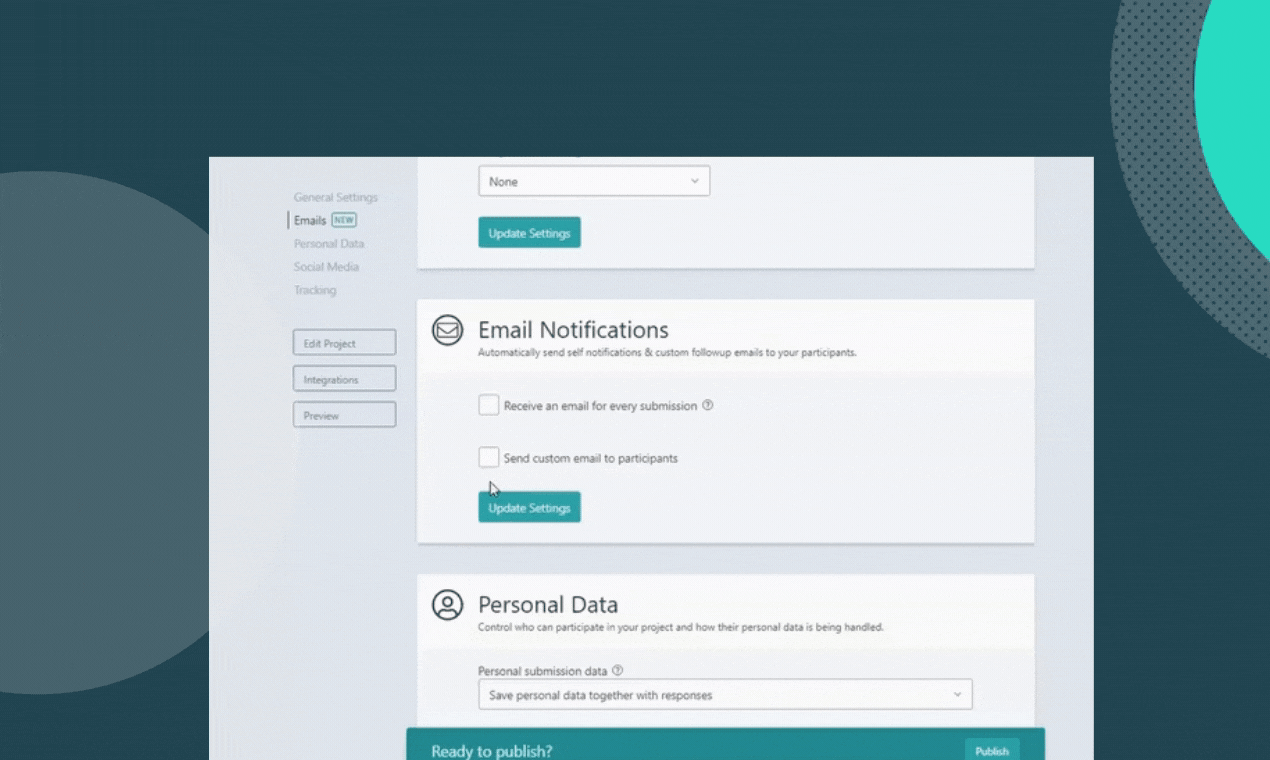This screenshot has height=760, width=1270.
Task: Open Tracking in the sidebar
Action: click(315, 290)
